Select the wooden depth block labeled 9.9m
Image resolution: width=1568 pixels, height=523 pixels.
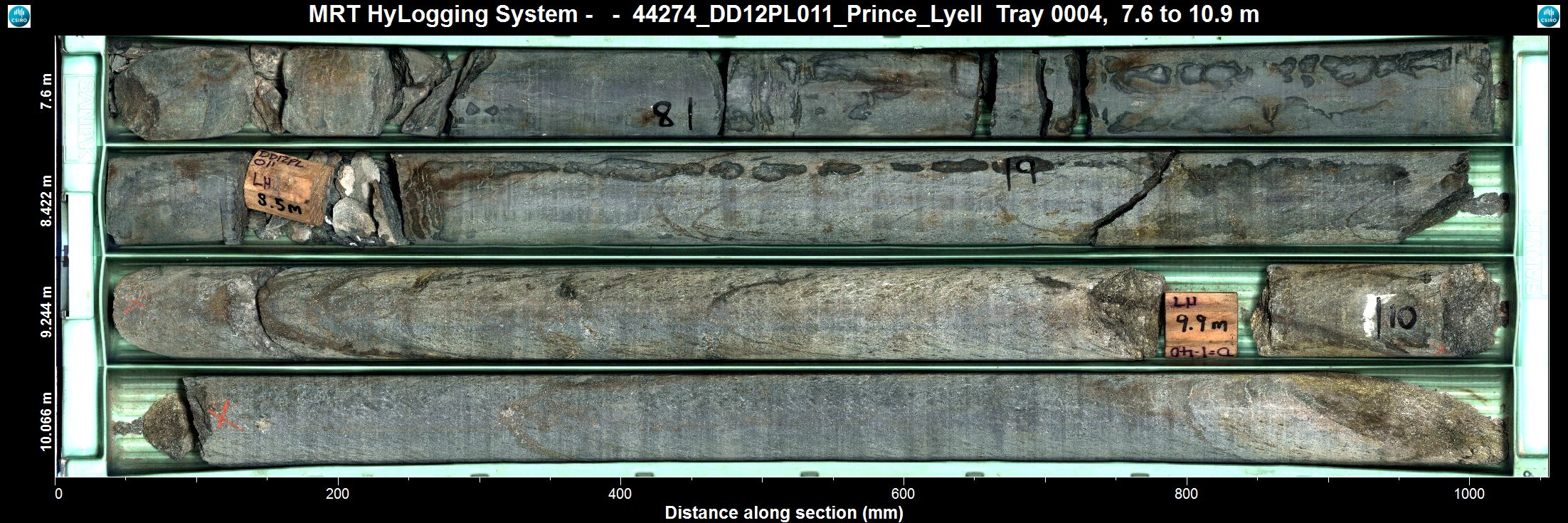tap(1201, 324)
